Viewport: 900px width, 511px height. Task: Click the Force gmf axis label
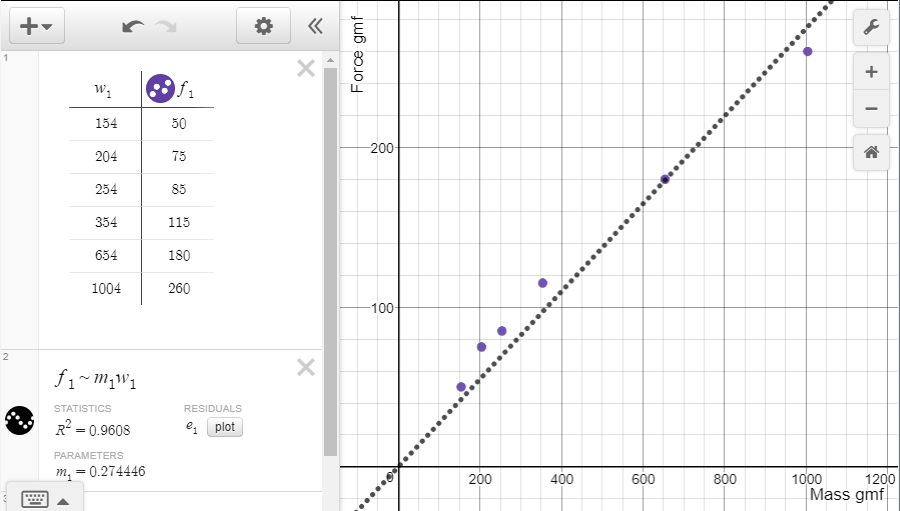click(x=357, y=55)
